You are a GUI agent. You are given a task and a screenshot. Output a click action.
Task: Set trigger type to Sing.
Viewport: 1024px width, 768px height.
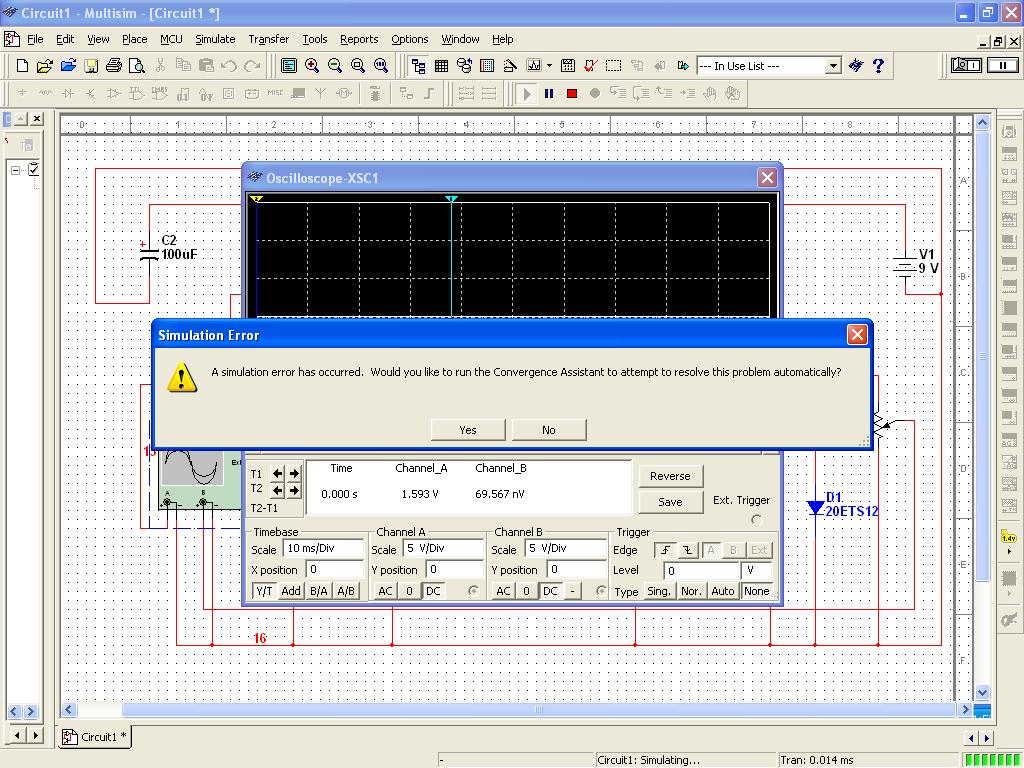658,591
